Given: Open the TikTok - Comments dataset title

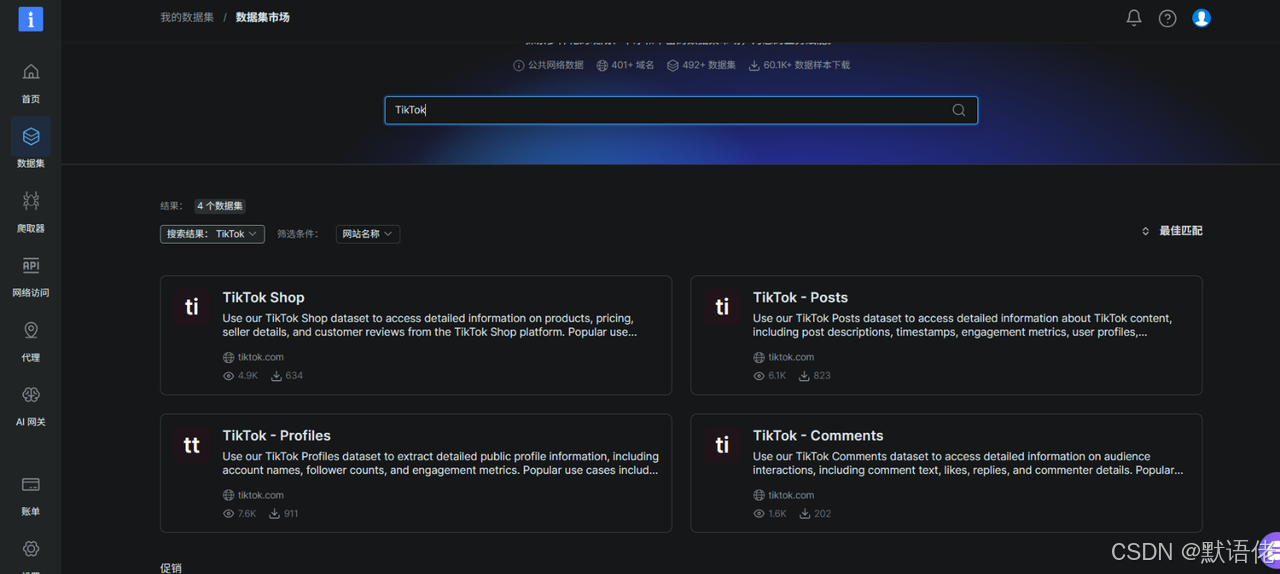Looking at the screenshot, I should [818, 435].
